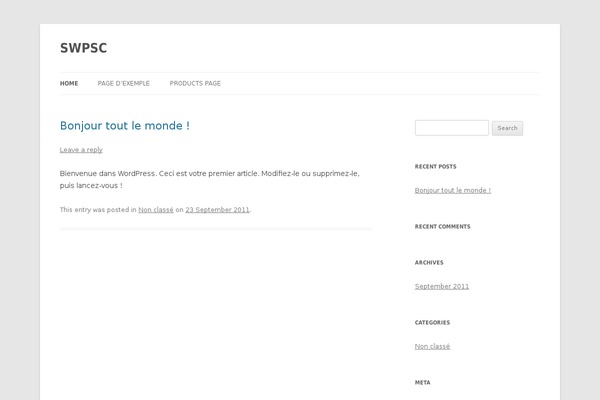This screenshot has width=600, height=400.
Task: Click the 'Recent Posts' widget heading
Action: tap(435, 167)
